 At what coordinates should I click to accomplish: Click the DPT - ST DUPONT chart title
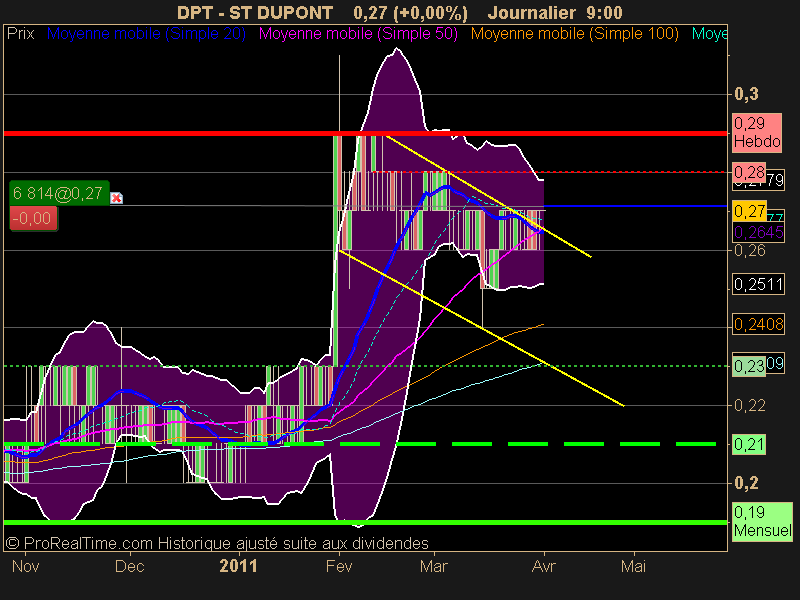[255, 12]
